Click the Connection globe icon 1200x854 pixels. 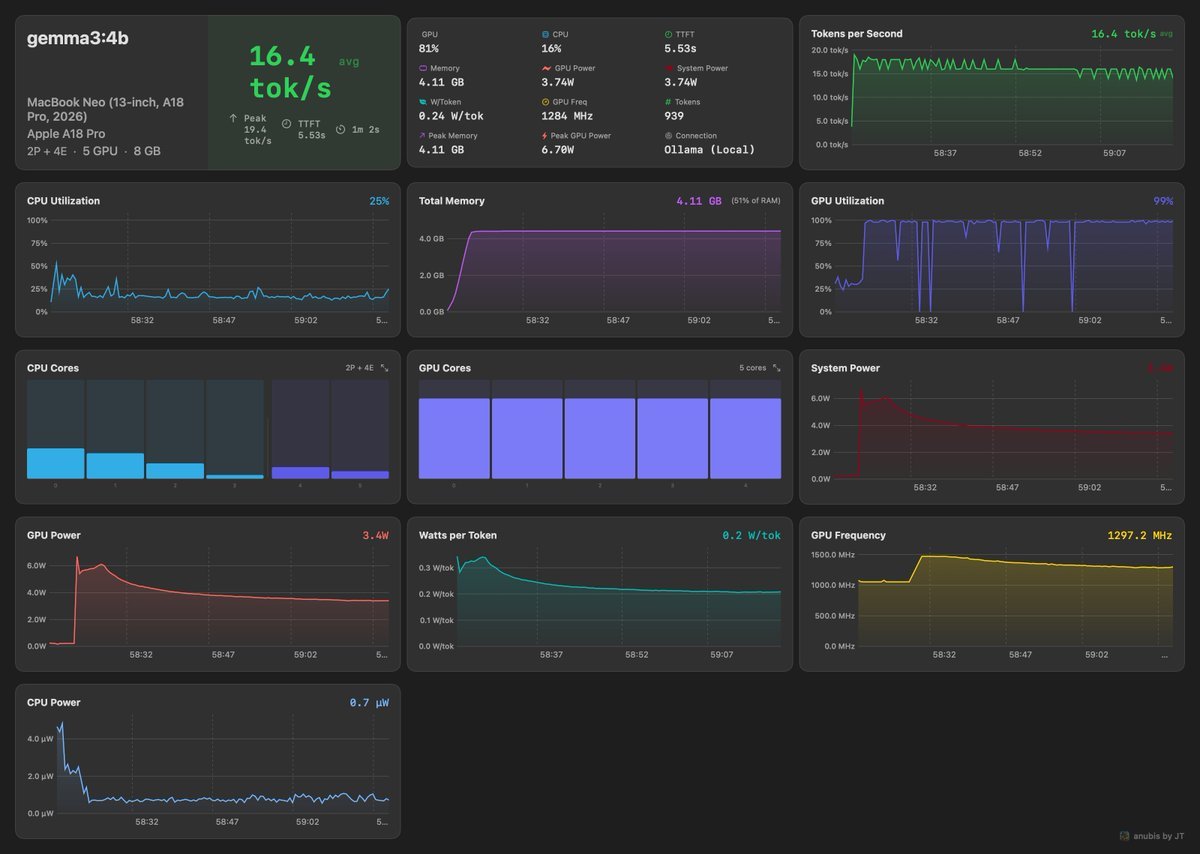tap(668, 136)
